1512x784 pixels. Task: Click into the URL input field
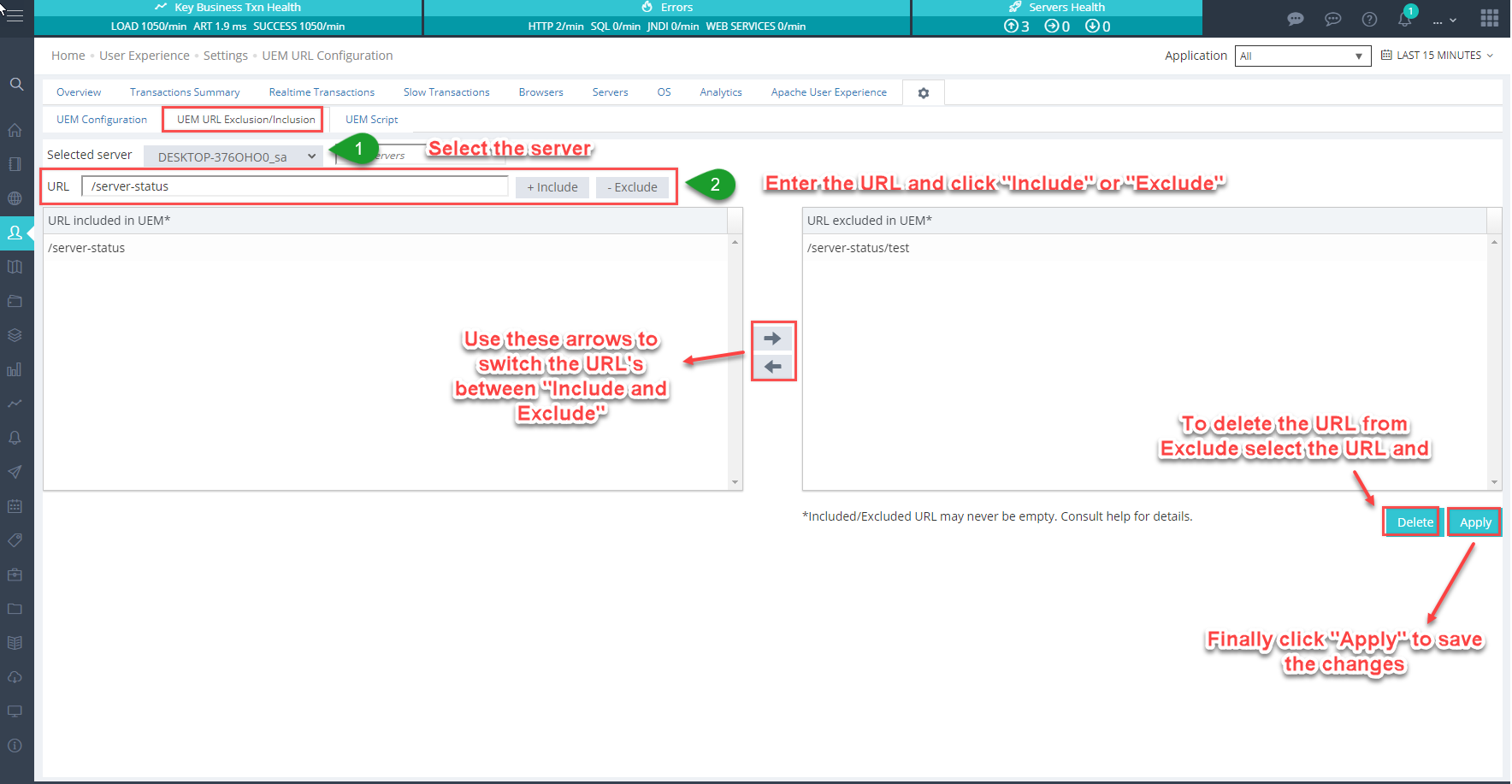(295, 186)
